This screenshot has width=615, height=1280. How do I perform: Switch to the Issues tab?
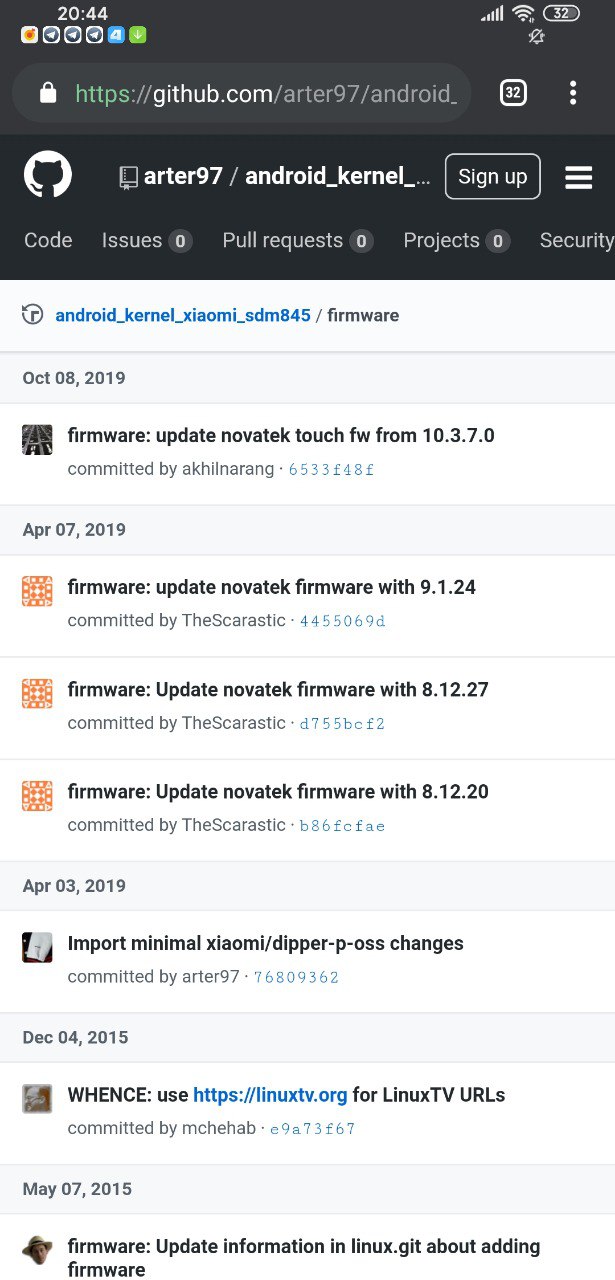(x=147, y=240)
